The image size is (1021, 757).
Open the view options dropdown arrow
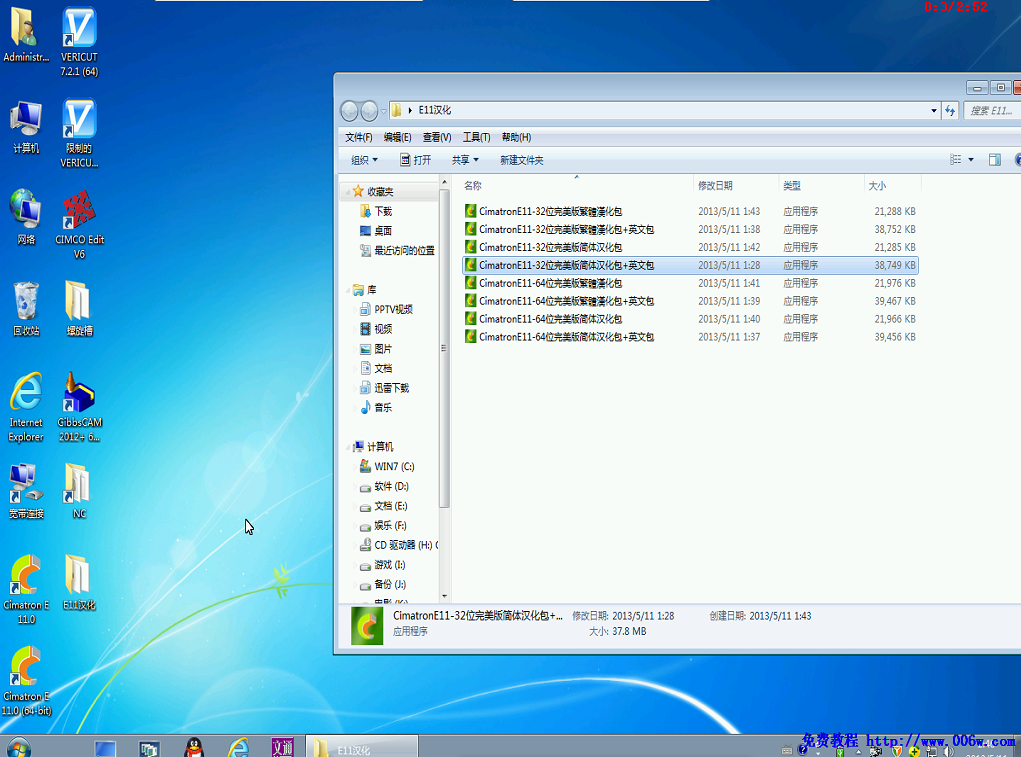[x=971, y=160]
